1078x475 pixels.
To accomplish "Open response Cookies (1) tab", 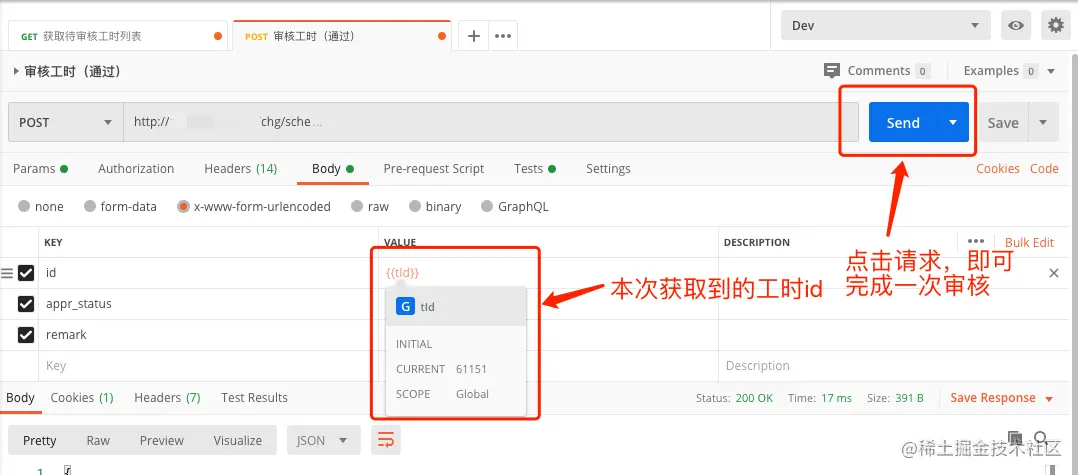I will [x=82, y=397].
